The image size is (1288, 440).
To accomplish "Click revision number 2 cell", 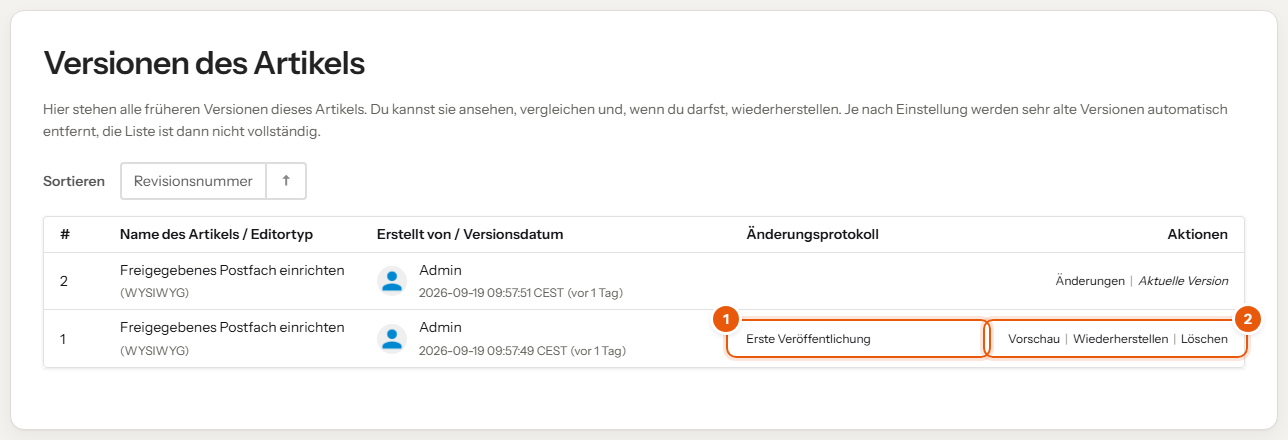I will click(64, 281).
